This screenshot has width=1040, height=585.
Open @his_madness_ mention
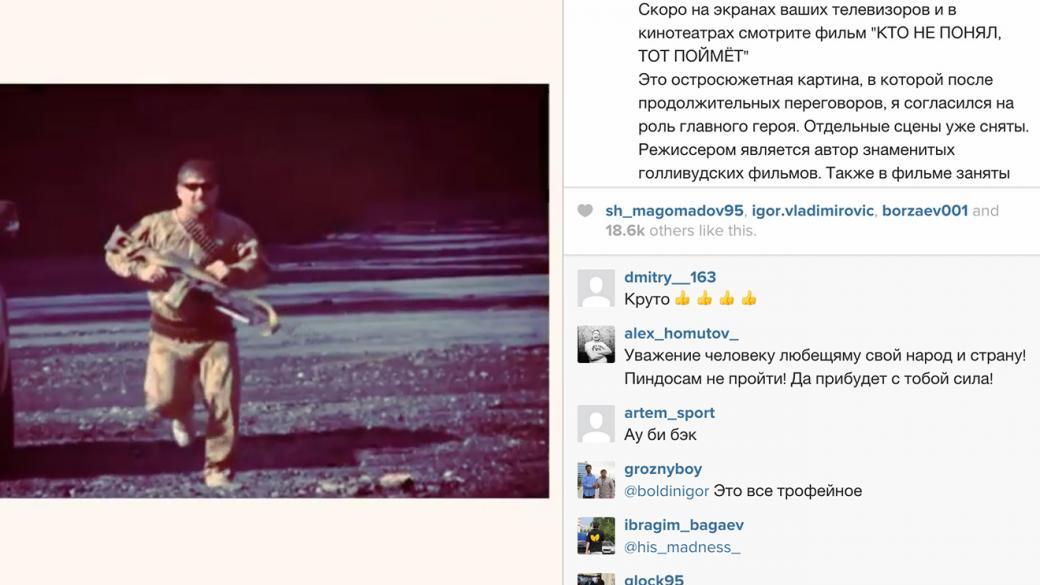pos(682,547)
